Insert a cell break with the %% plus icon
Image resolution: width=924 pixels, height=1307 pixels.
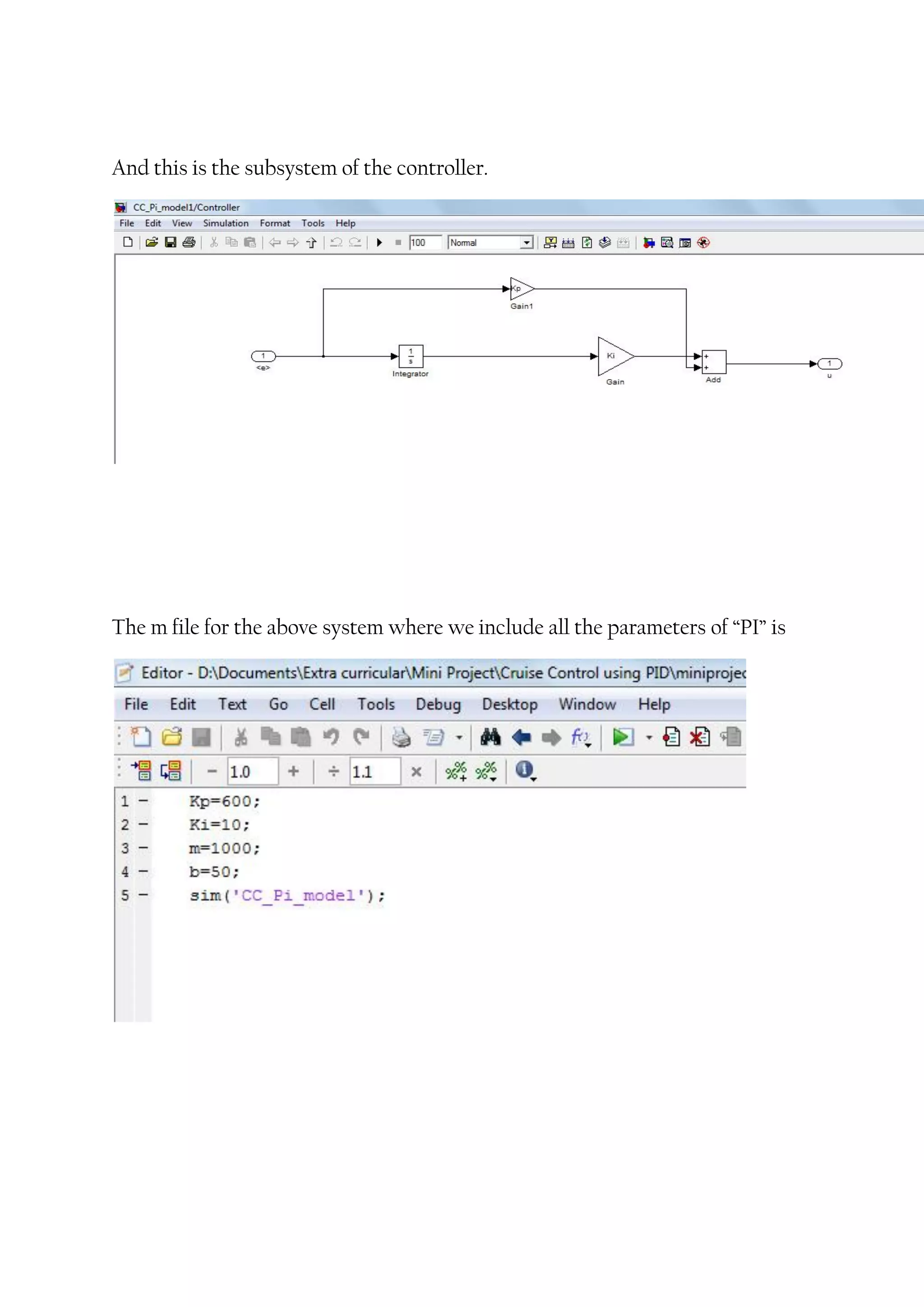click(x=456, y=771)
